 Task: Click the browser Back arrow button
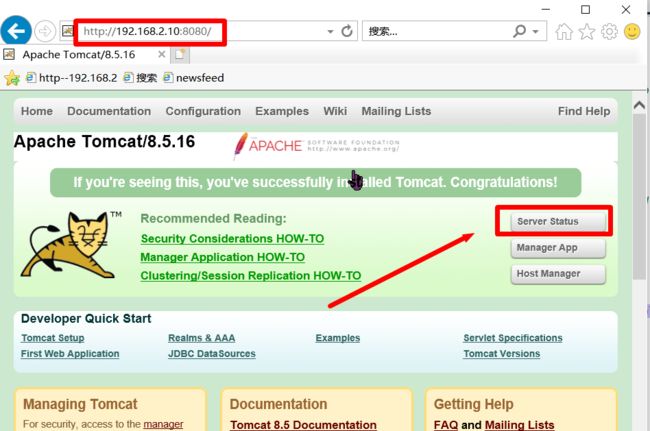pyautogui.click(x=16, y=31)
